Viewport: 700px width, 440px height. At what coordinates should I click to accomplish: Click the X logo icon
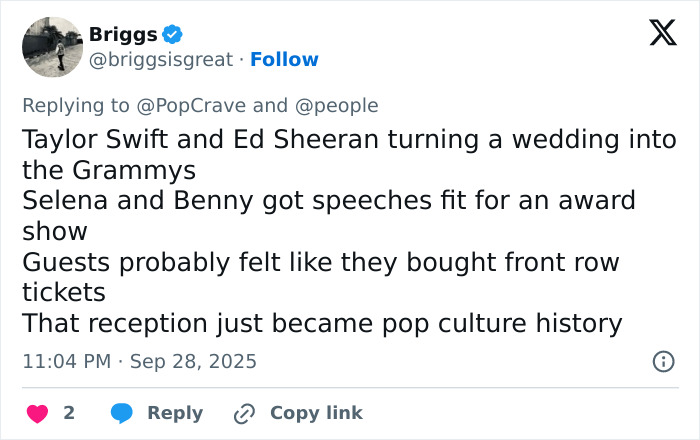[x=656, y=34]
